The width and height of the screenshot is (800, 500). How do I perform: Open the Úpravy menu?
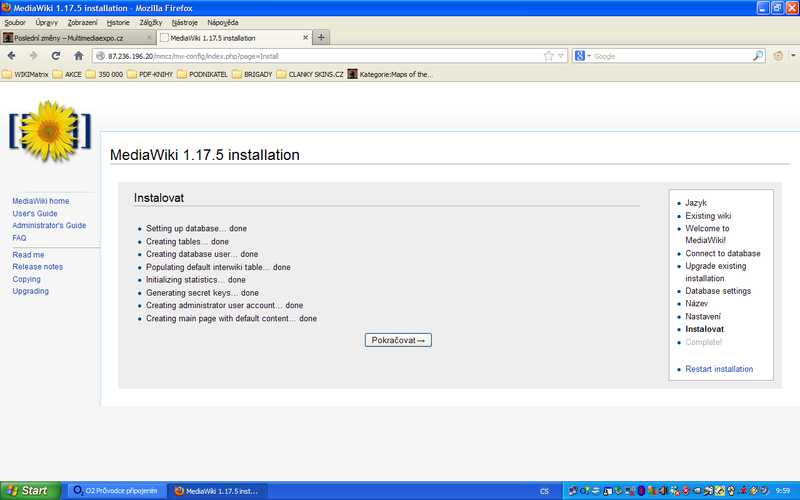[x=46, y=22]
